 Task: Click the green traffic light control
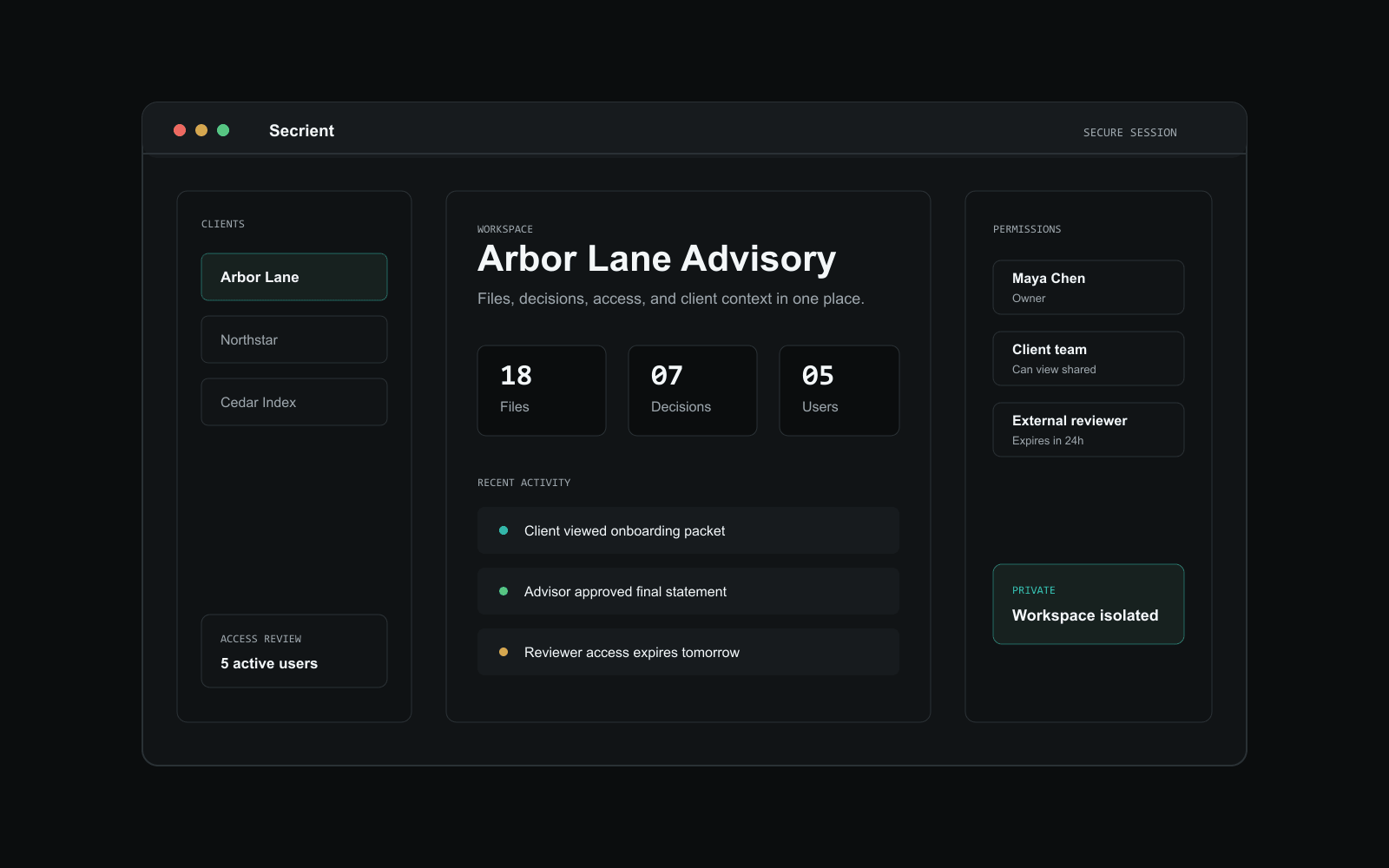(224, 130)
